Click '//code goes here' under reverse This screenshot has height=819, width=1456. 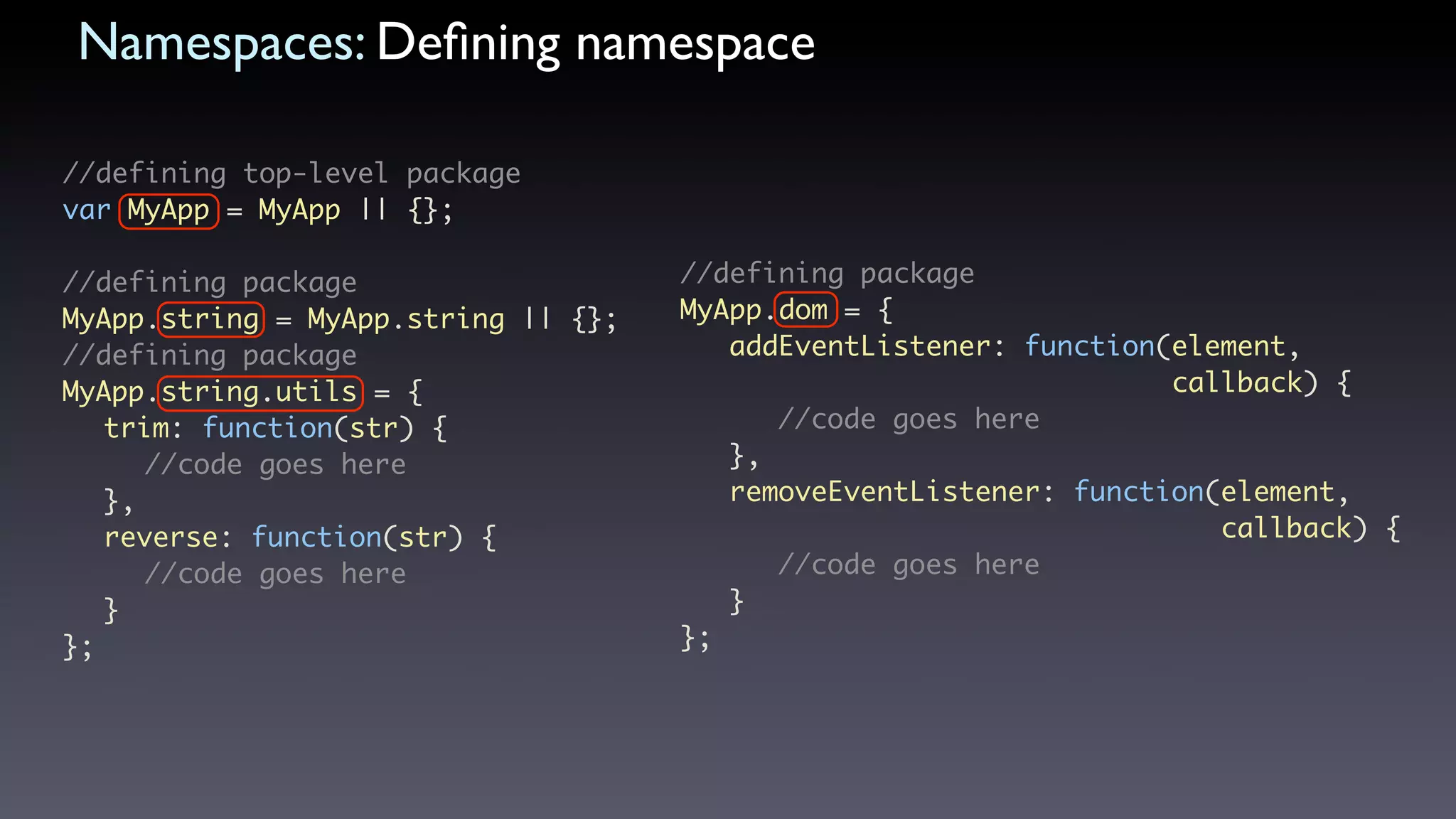coord(275,574)
